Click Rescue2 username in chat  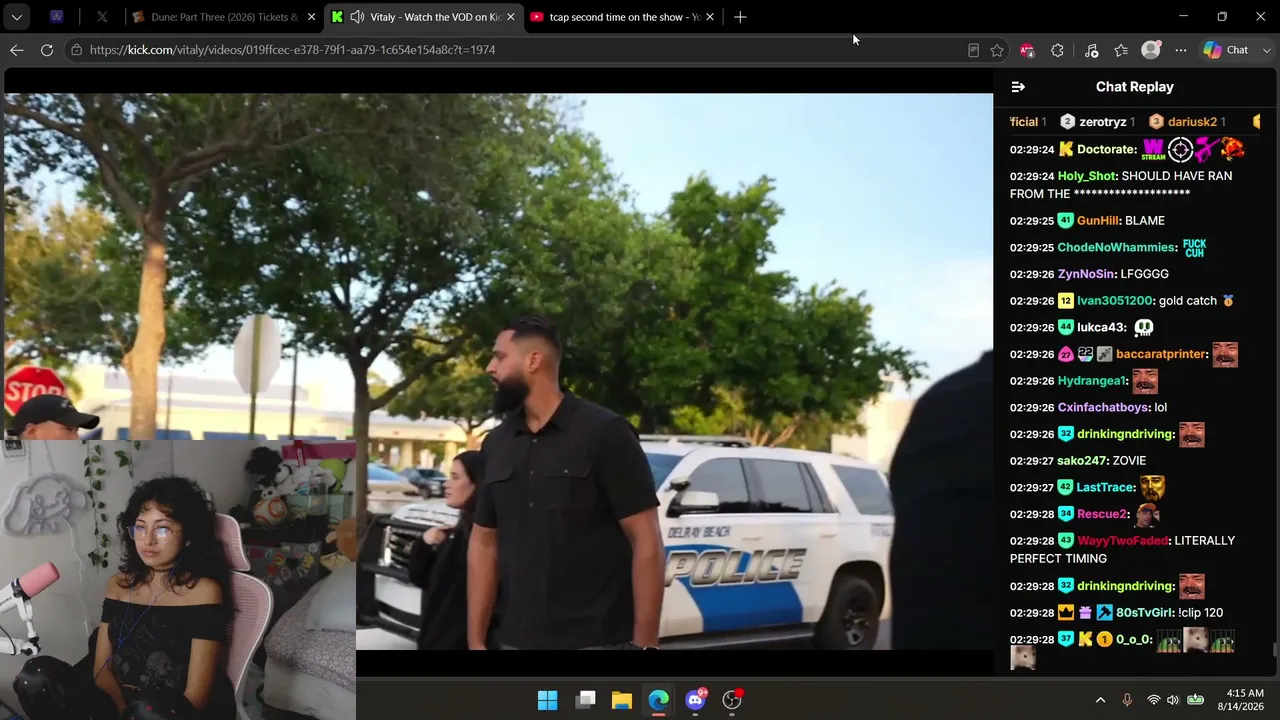[1102, 514]
